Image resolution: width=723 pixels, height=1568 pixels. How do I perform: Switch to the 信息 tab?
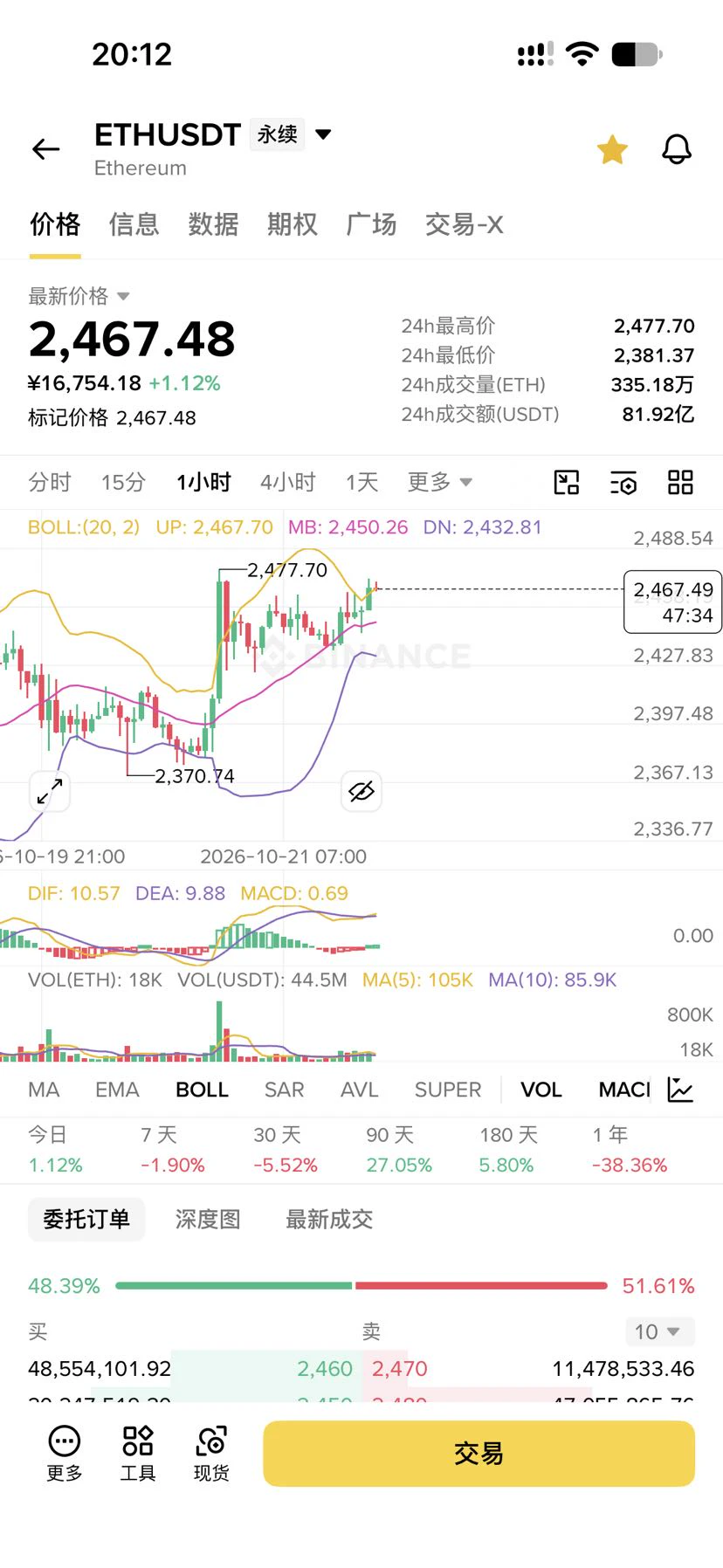tap(134, 224)
